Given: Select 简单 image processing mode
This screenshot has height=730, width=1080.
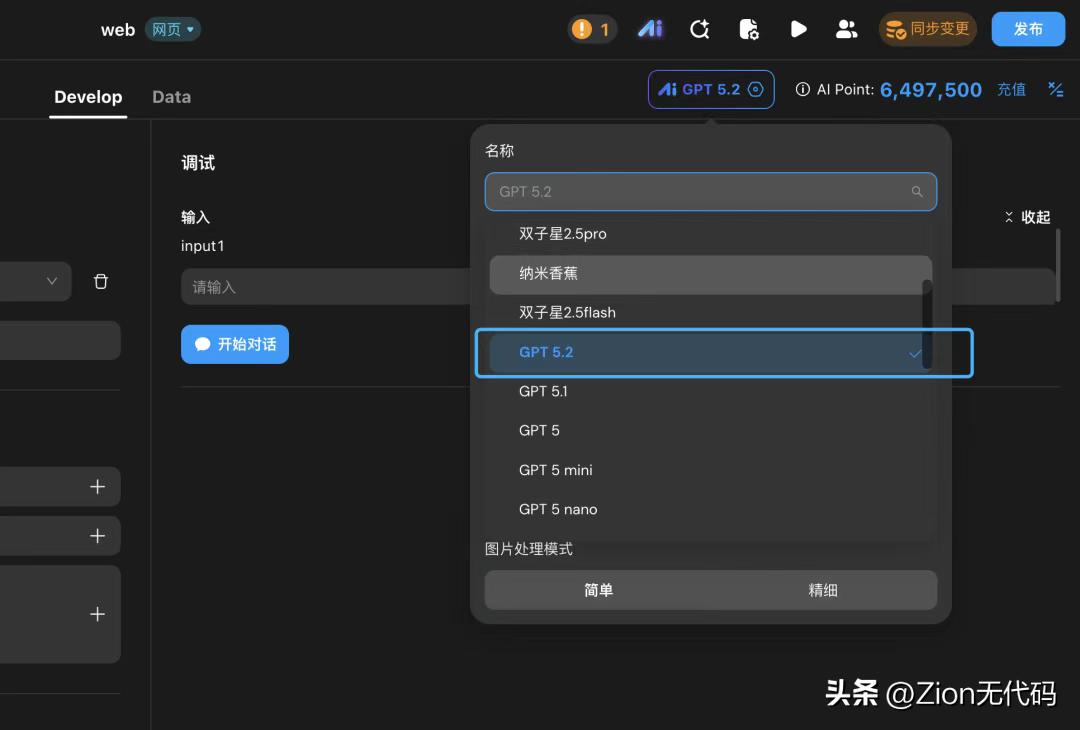Looking at the screenshot, I should coord(598,590).
